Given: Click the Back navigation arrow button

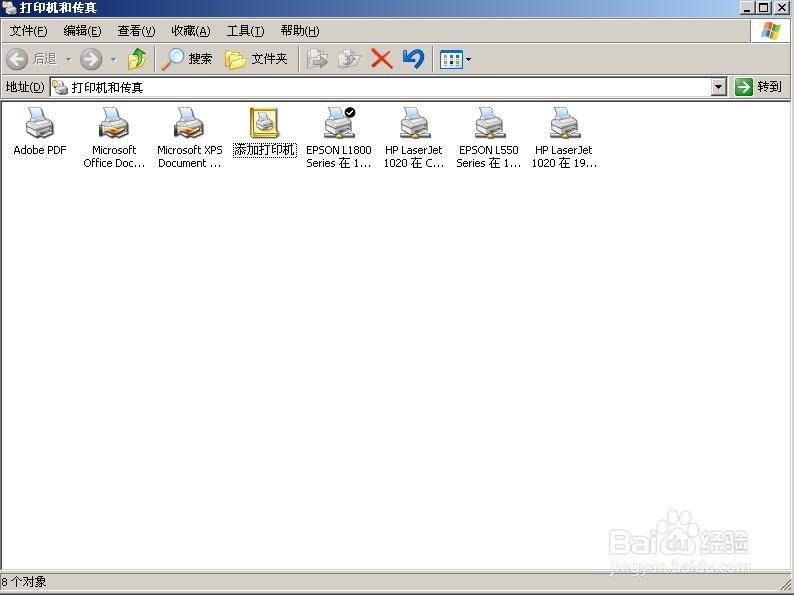Looking at the screenshot, I should [x=17, y=59].
